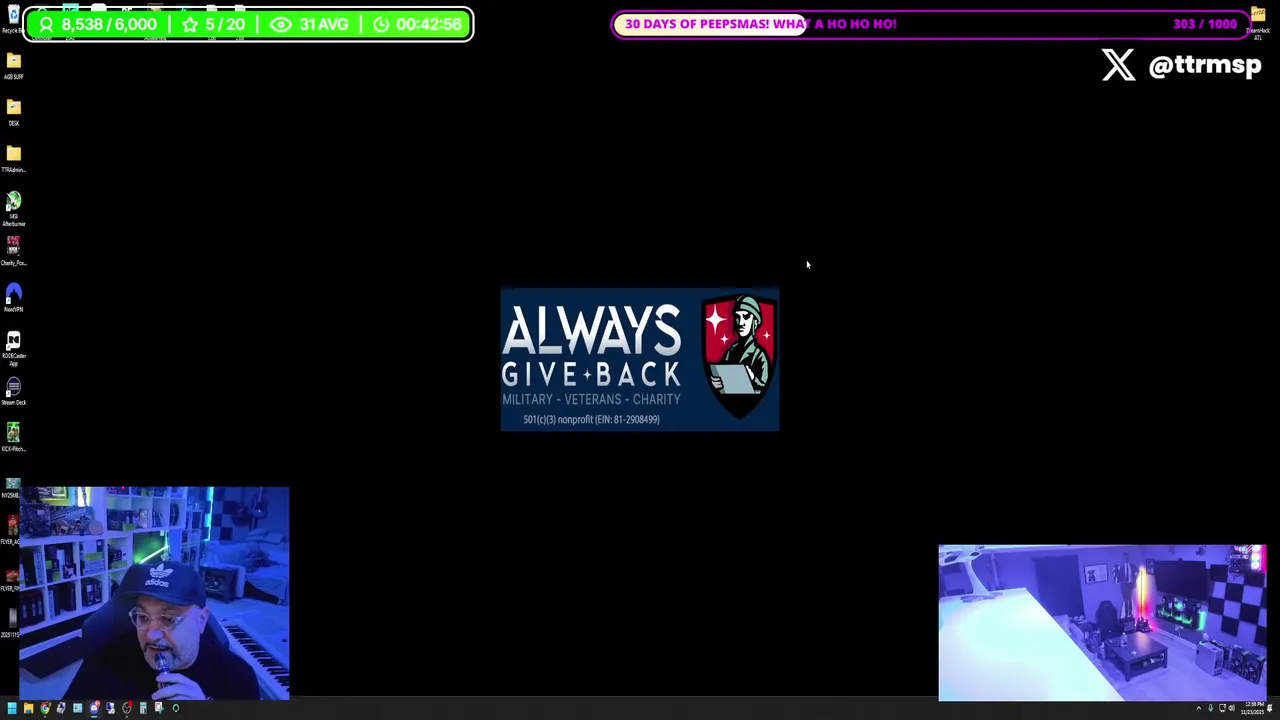
Task: Open the clock and date panel
Action: (1252, 708)
